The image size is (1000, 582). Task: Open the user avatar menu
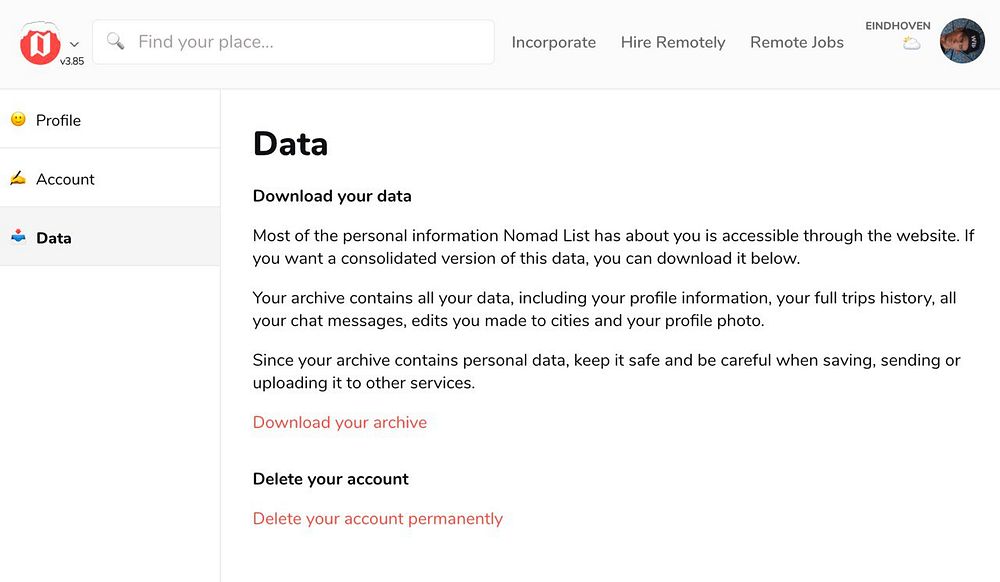click(x=962, y=41)
